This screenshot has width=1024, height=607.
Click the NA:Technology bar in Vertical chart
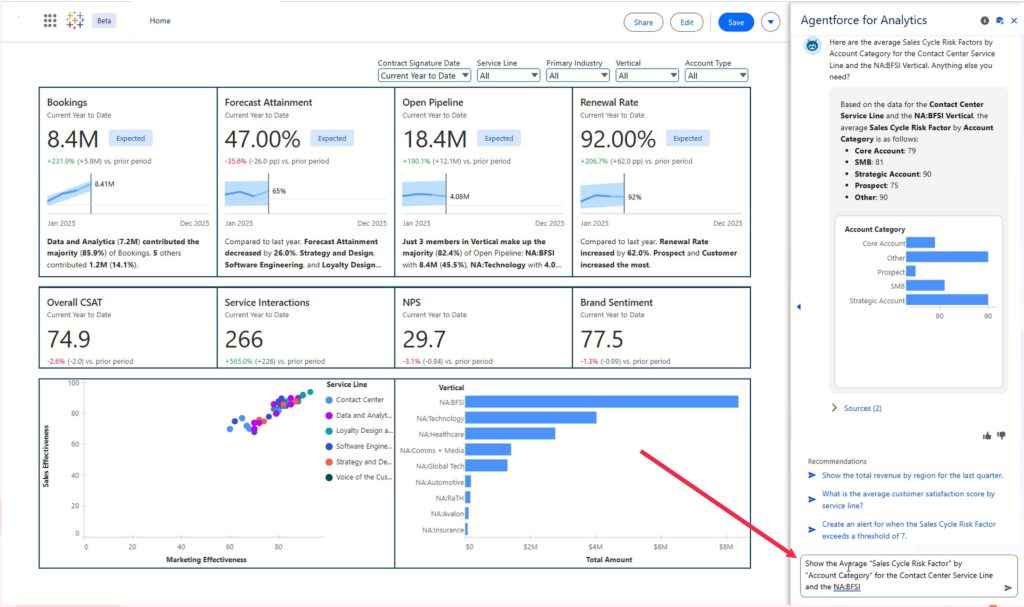point(530,418)
